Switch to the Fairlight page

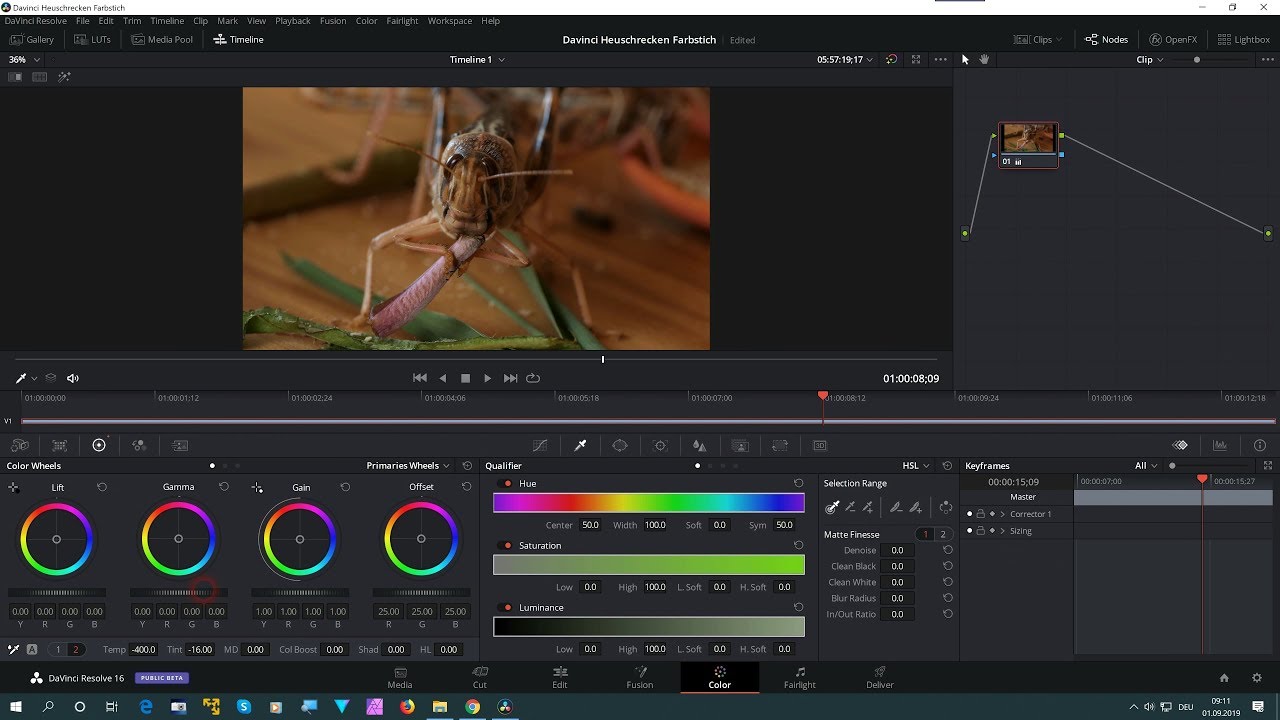tap(800, 677)
